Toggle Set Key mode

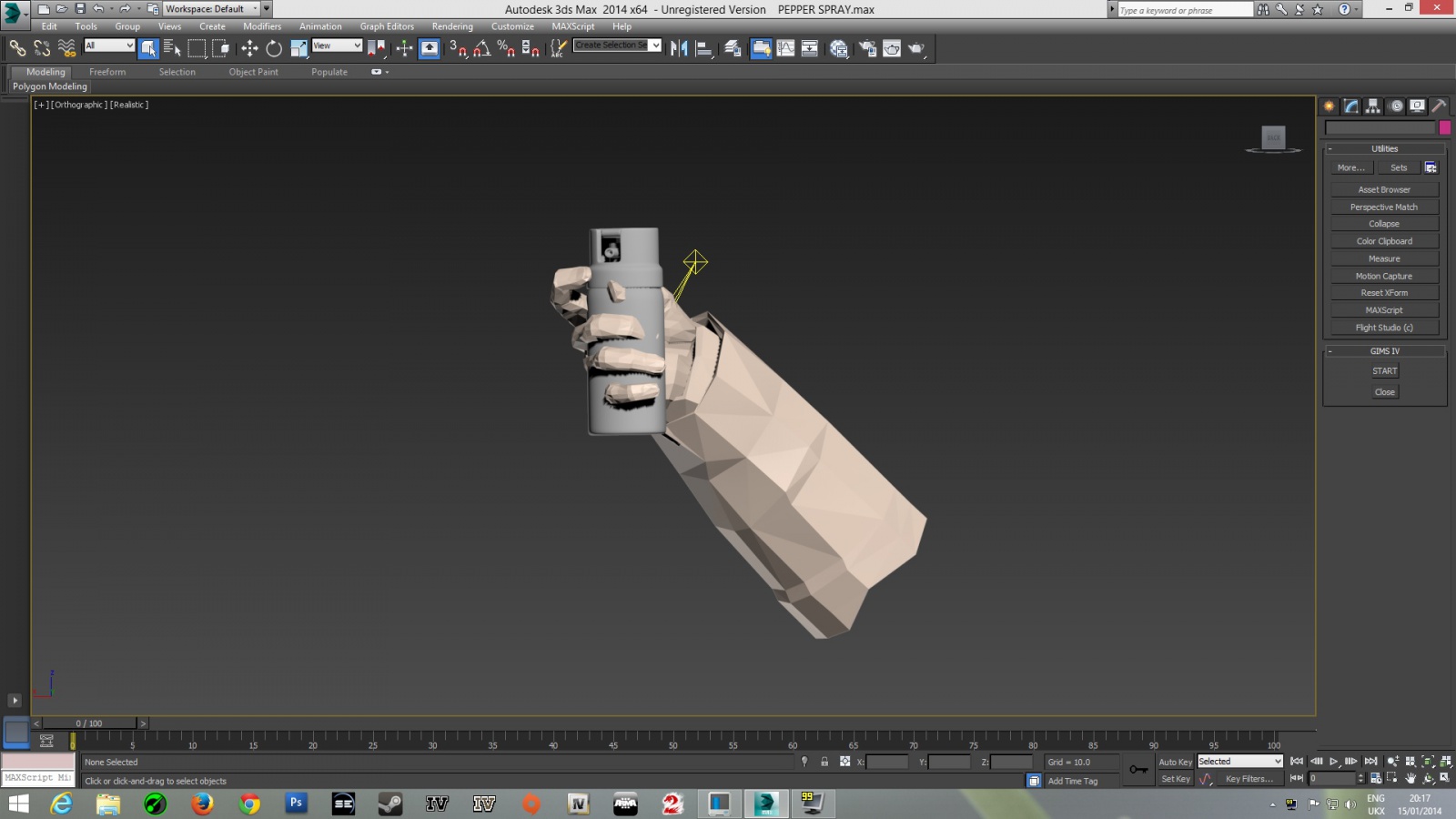point(1175,779)
